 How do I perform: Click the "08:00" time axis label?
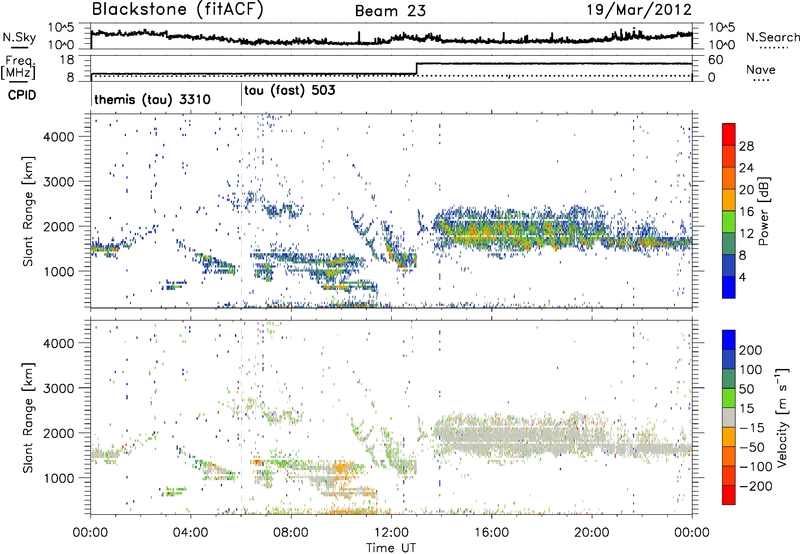[291, 533]
